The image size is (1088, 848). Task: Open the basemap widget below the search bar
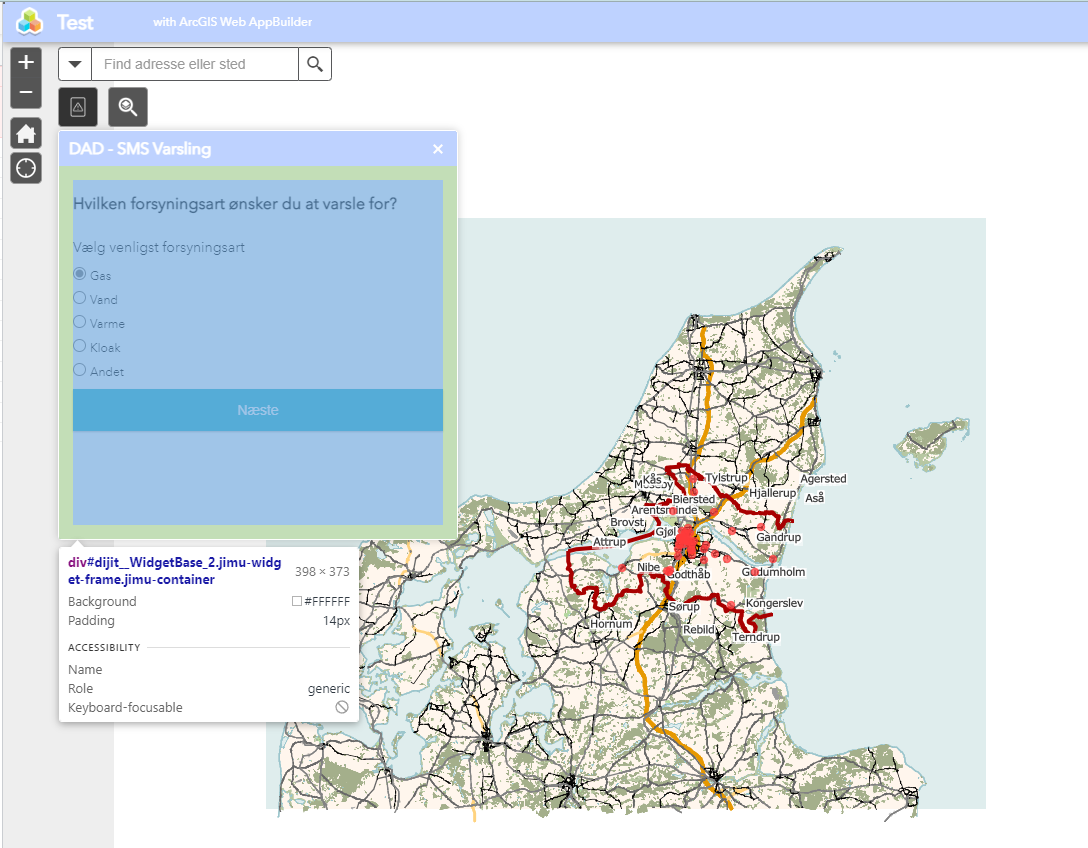point(78,106)
